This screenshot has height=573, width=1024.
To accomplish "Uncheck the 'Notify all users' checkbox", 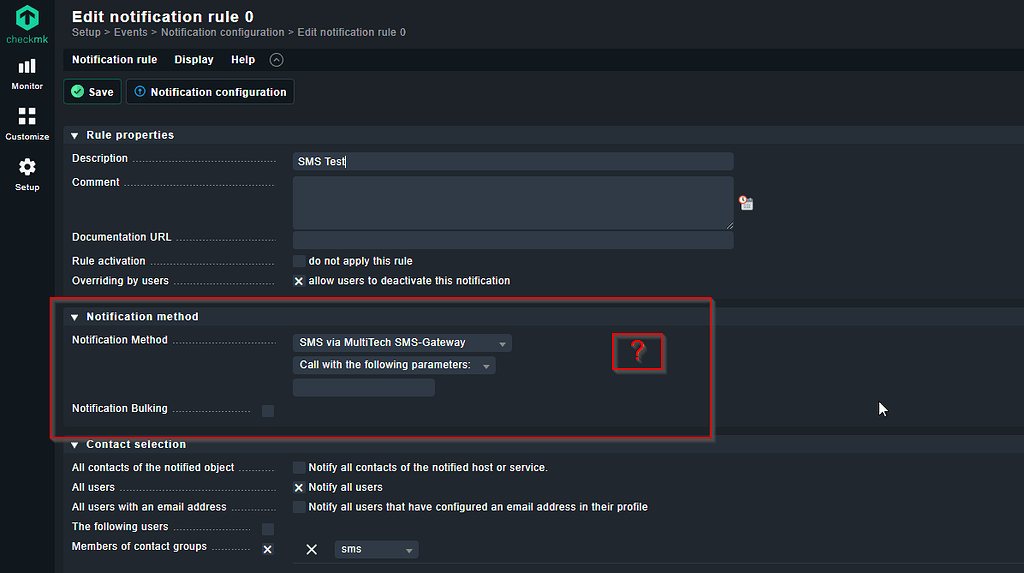I will [x=299, y=488].
